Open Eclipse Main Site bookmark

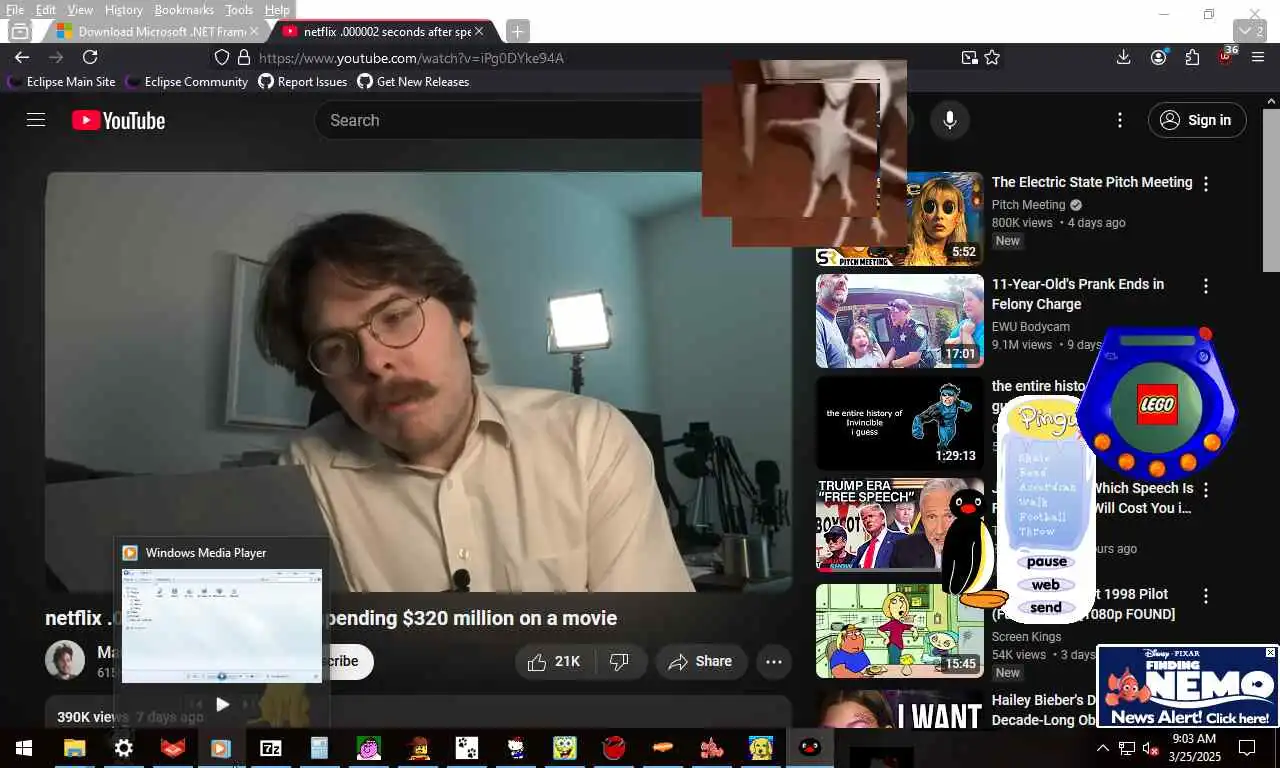pyautogui.click(x=62, y=82)
